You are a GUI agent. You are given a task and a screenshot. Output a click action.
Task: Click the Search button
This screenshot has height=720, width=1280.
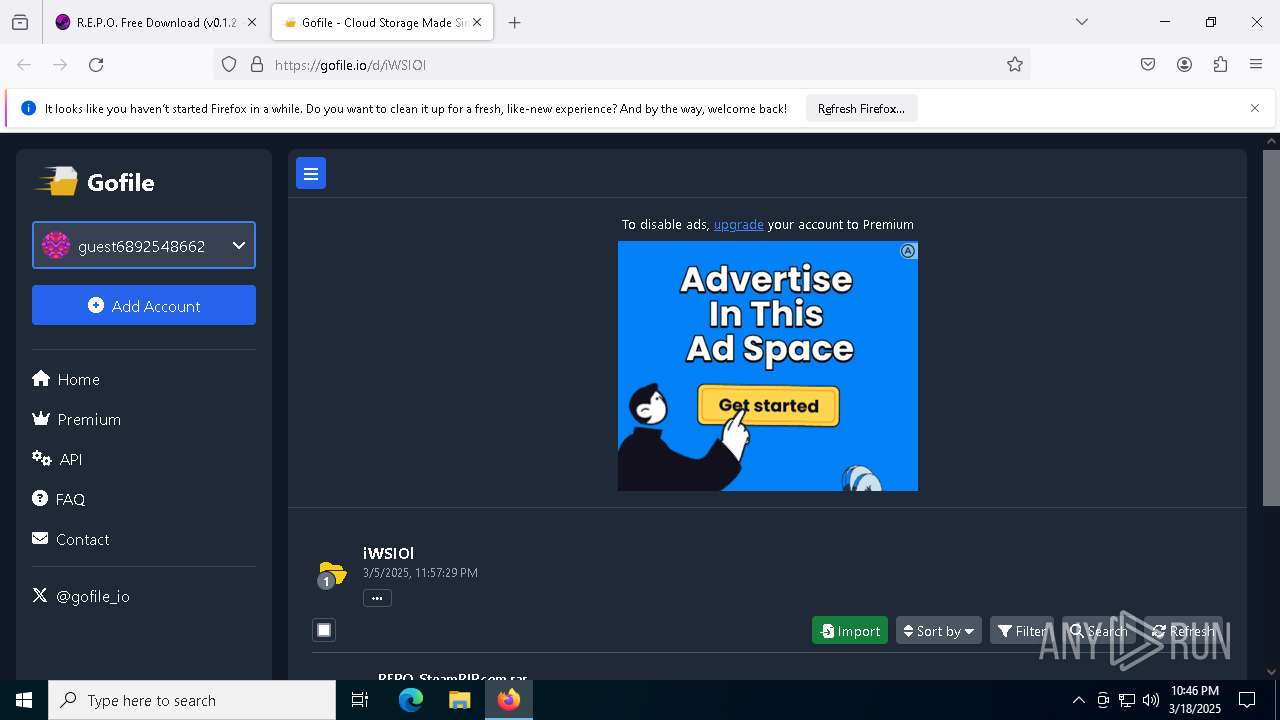pos(1098,630)
